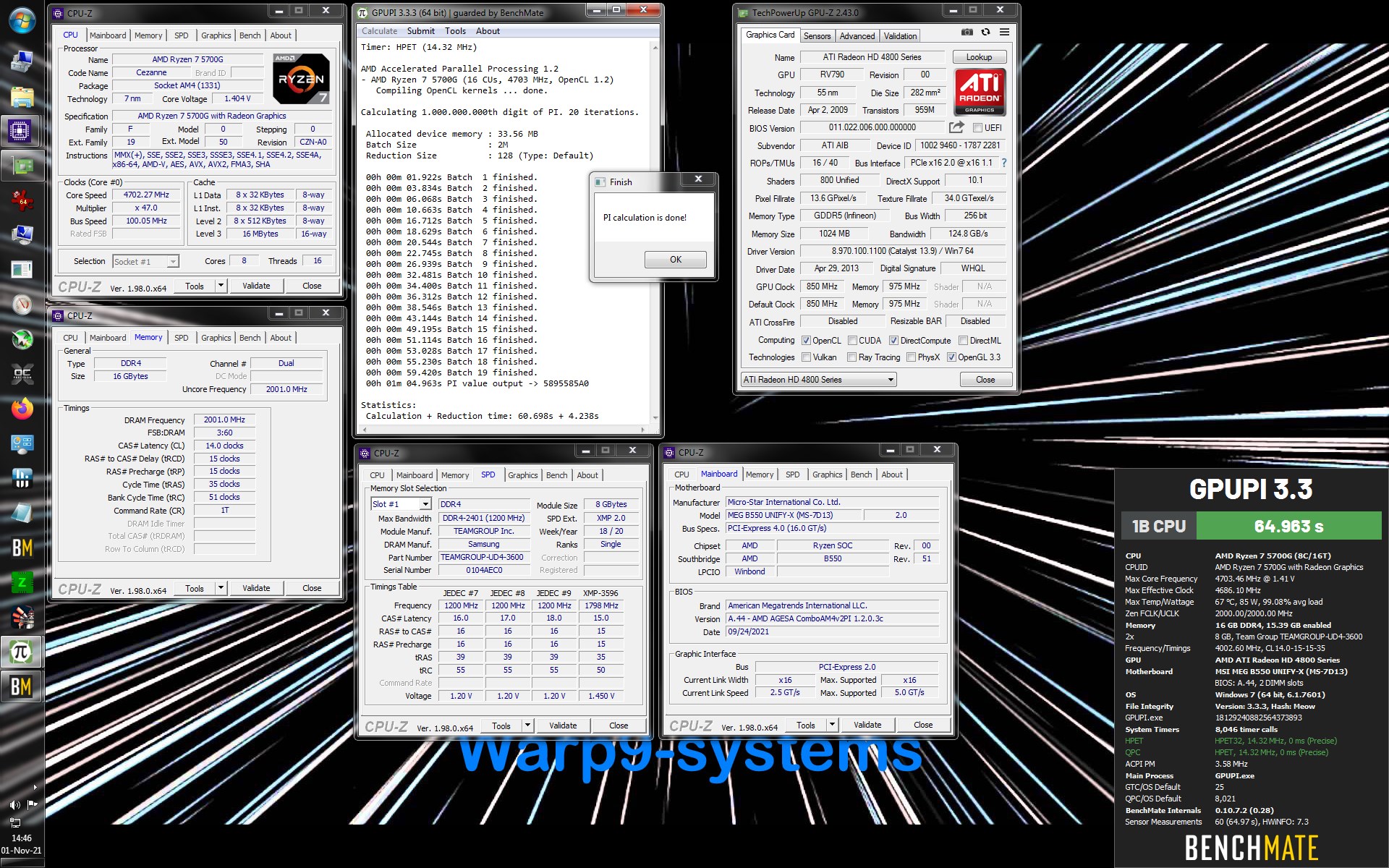1389x868 pixels.
Task: Toggle the CUDA computing checkbox
Action: pos(852,341)
